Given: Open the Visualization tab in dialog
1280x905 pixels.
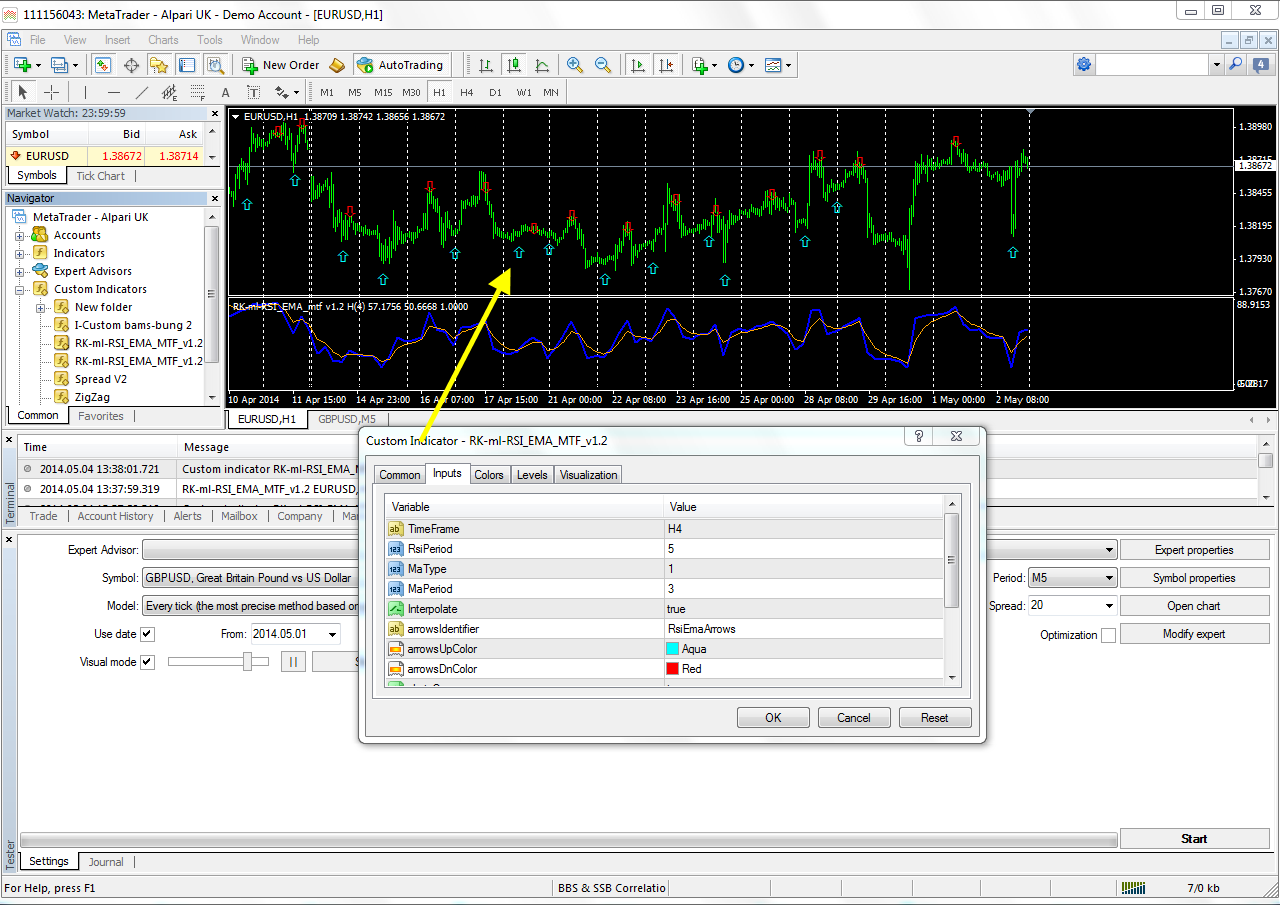Looking at the screenshot, I should [589, 475].
